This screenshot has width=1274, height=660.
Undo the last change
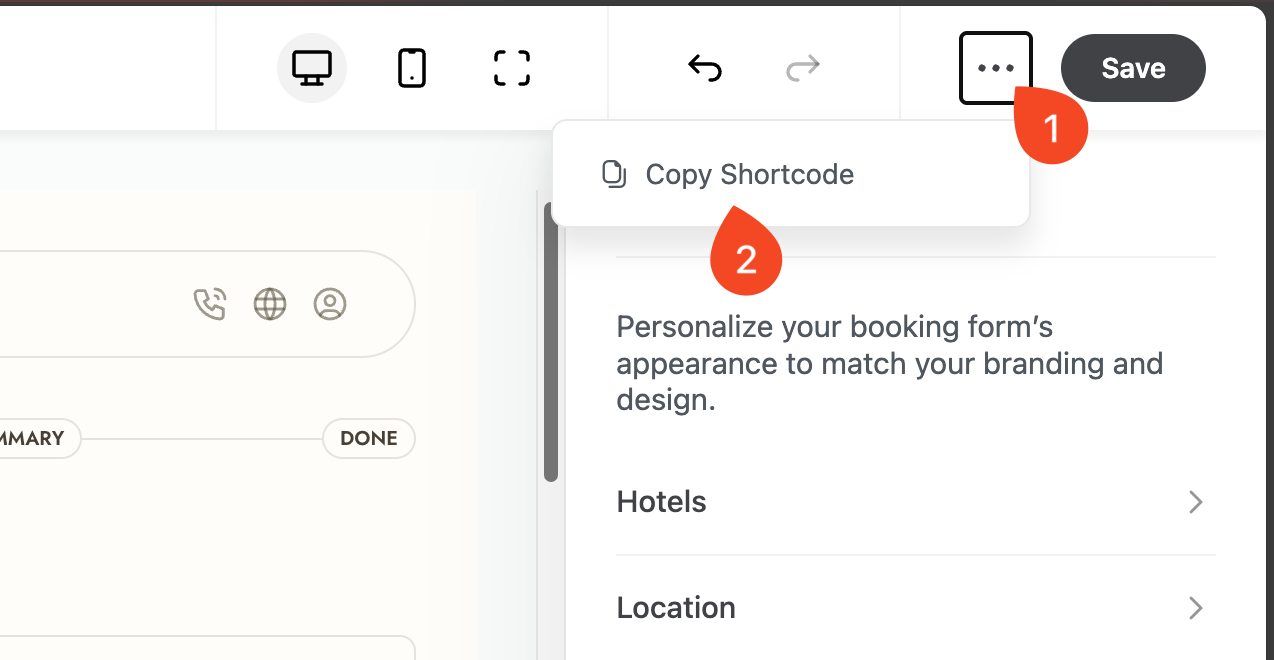[x=705, y=68]
